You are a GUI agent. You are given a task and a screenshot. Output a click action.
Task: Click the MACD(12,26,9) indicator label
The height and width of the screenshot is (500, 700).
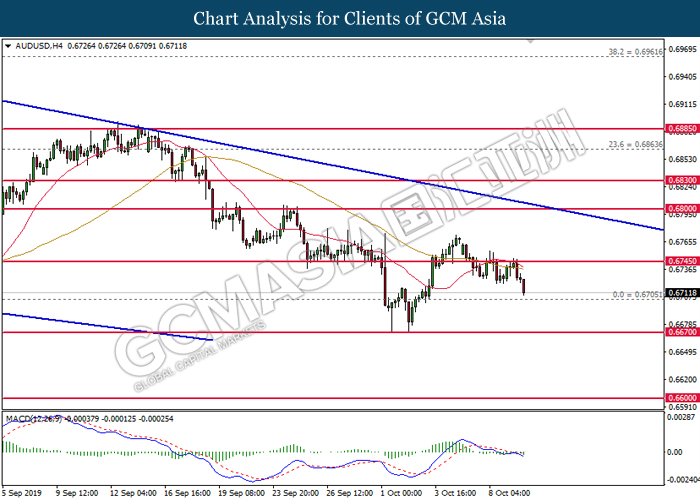pos(33,419)
